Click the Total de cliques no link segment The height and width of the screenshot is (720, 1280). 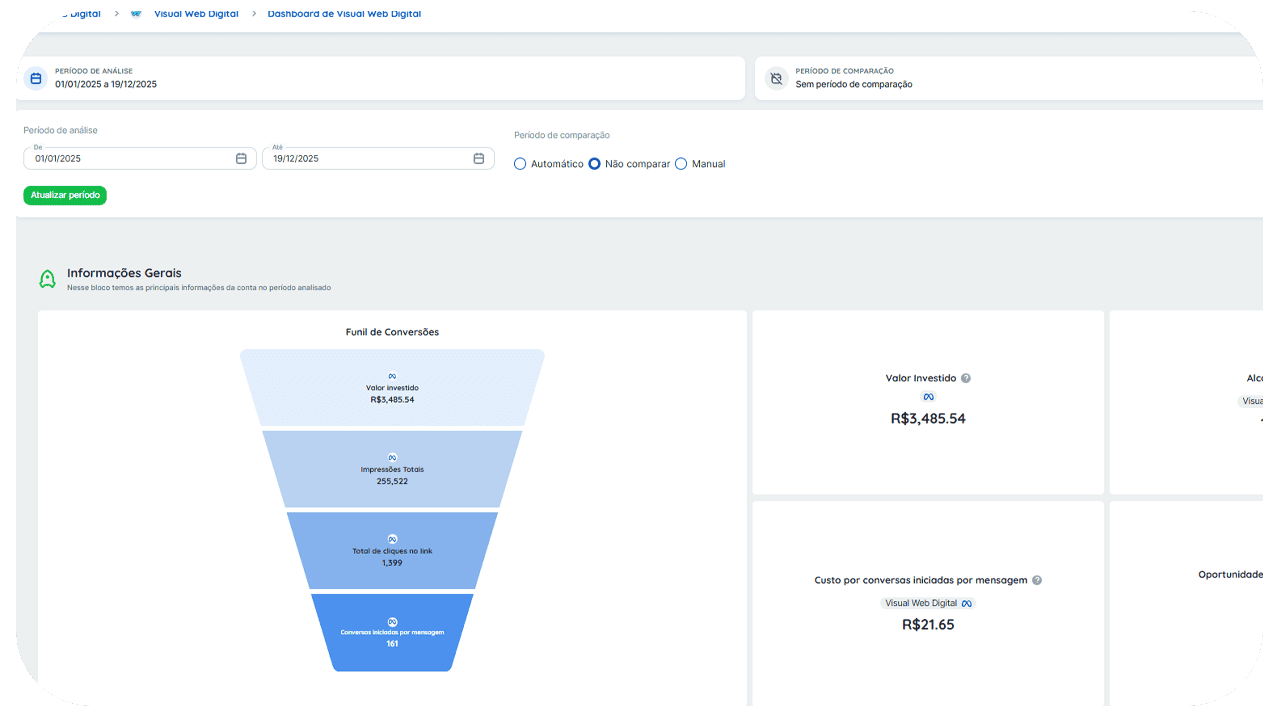[392, 550]
